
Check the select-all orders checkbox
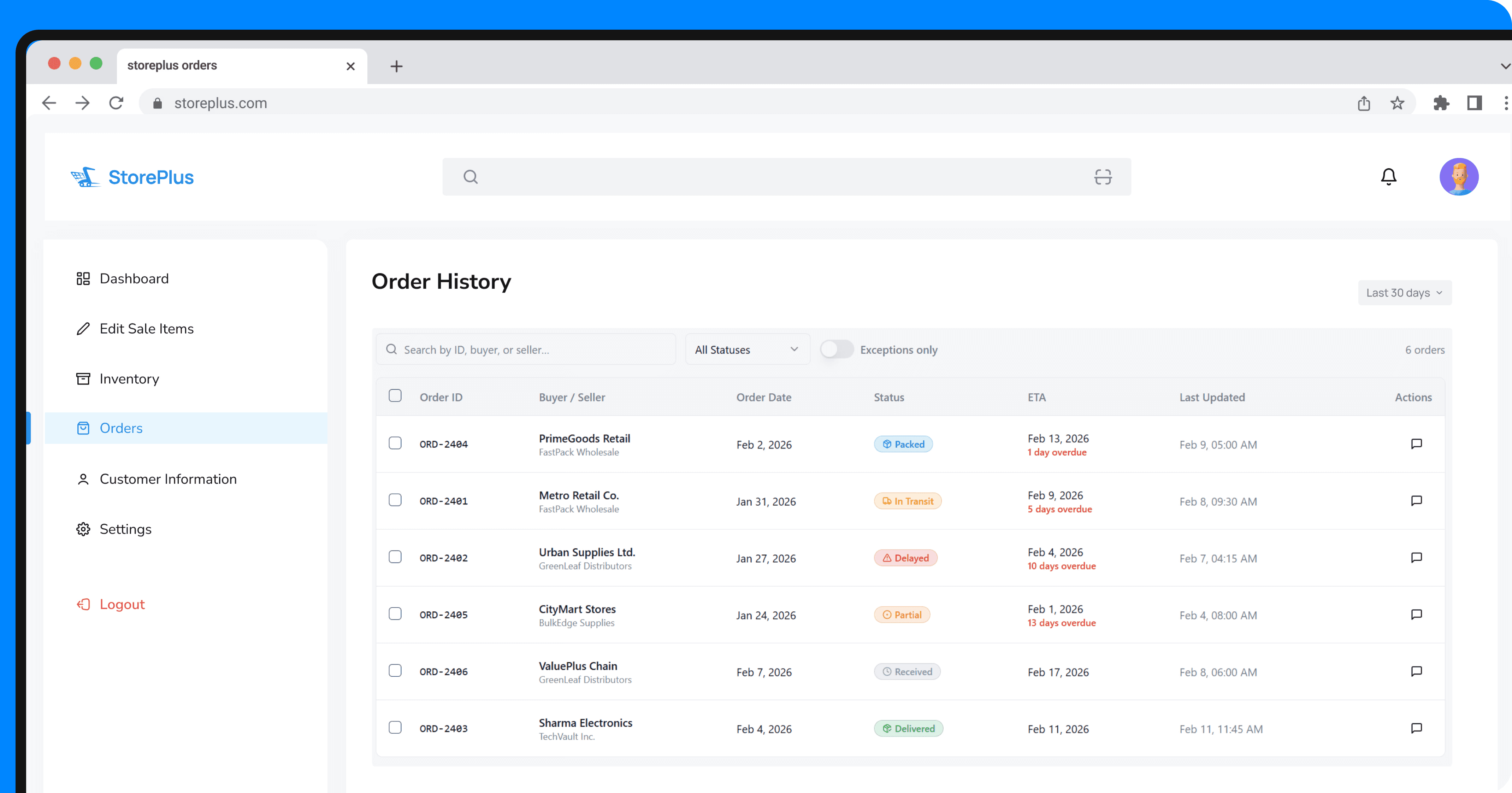point(395,396)
